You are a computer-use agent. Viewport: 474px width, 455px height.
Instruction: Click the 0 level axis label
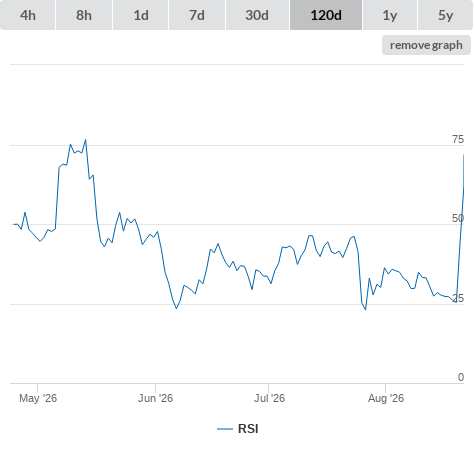[461, 377]
